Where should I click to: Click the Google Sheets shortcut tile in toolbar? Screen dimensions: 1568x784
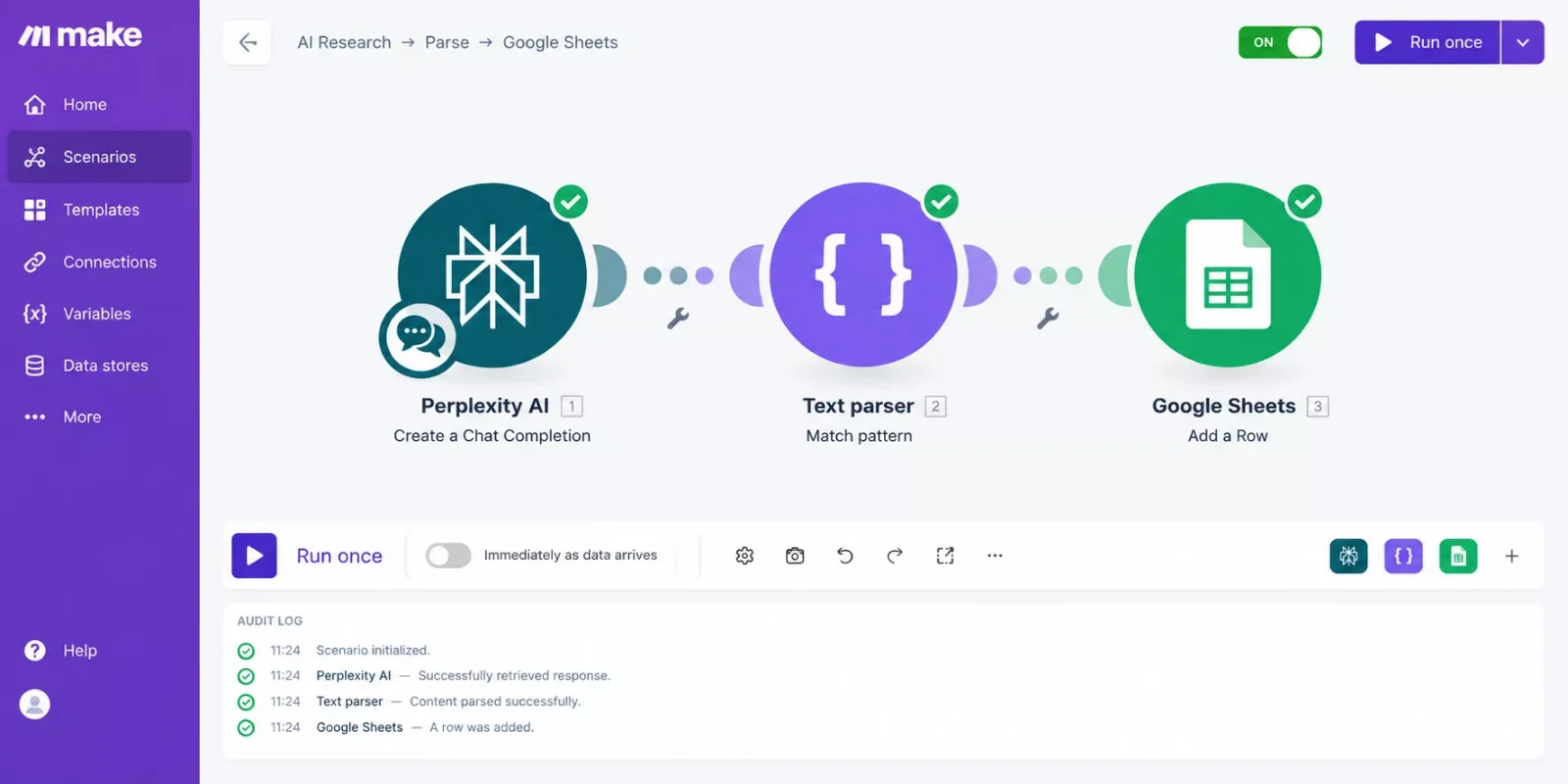tap(1458, 556)
